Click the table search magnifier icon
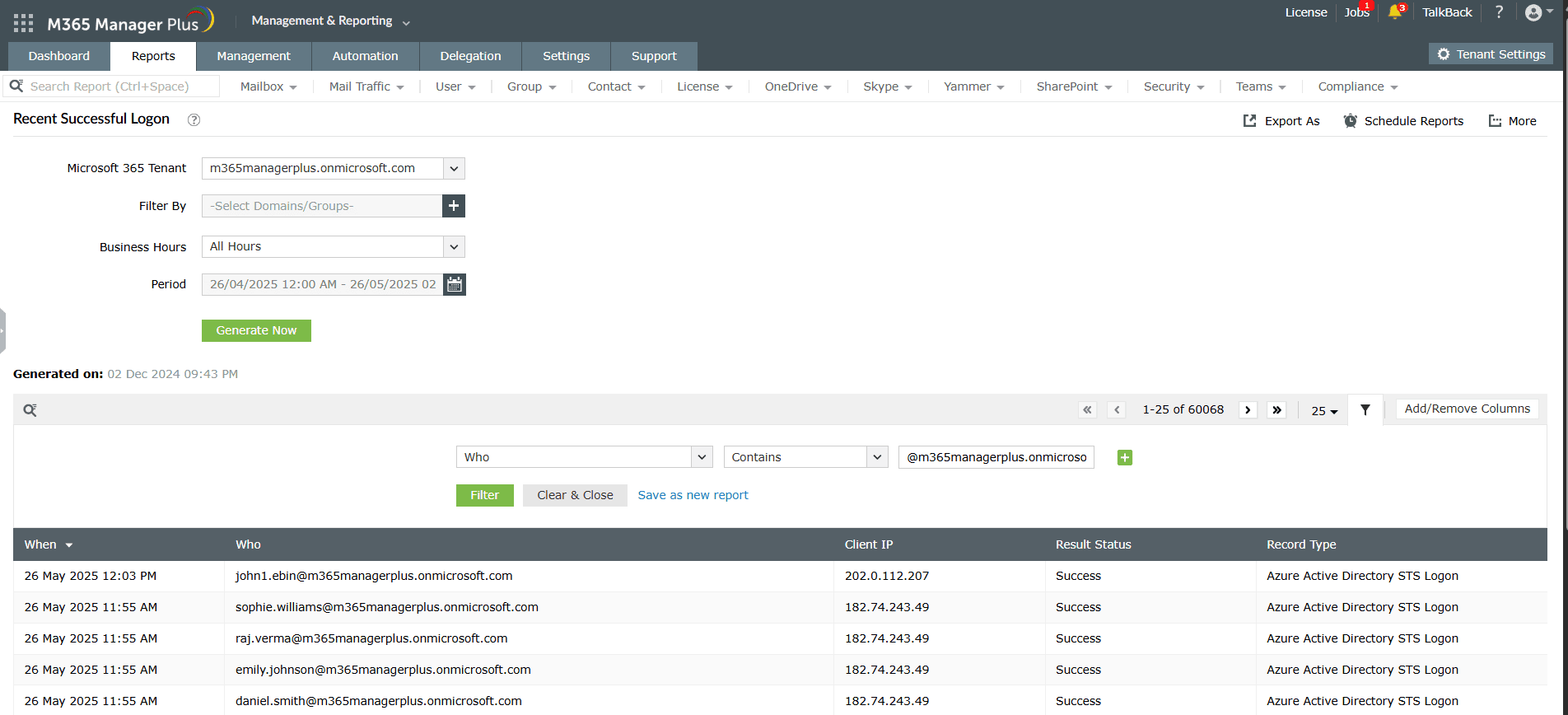Screen dimensions: 1568x715 [x=30, y=410]
